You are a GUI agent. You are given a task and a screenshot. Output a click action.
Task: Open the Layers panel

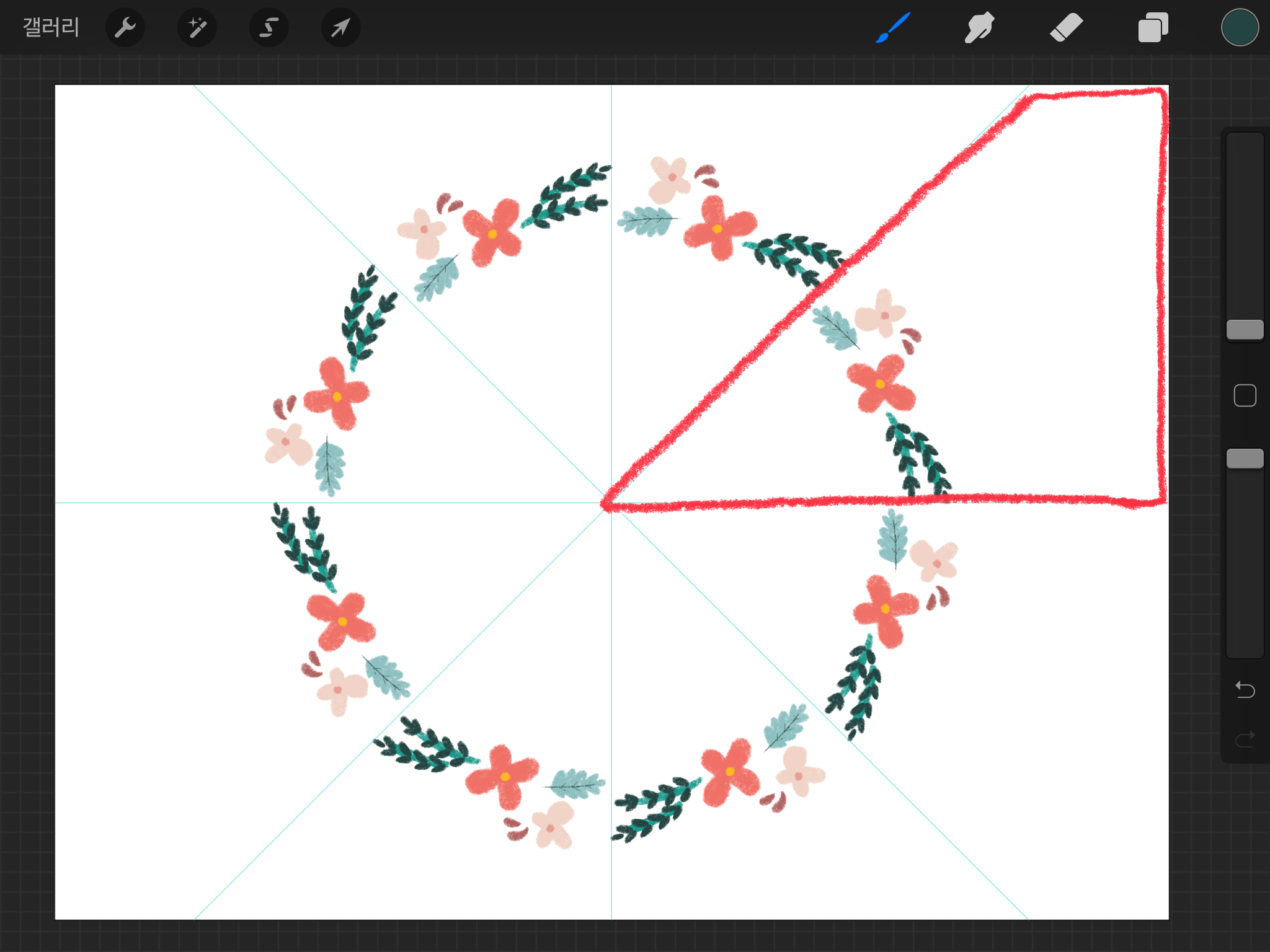tap(1153, 27)
